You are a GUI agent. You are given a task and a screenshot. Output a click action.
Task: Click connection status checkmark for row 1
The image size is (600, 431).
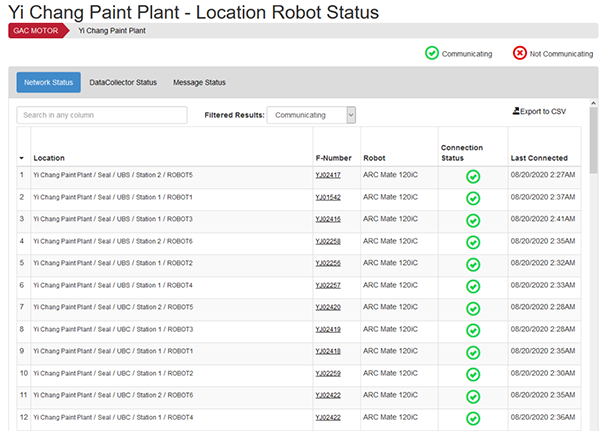[x=473, y=176]
